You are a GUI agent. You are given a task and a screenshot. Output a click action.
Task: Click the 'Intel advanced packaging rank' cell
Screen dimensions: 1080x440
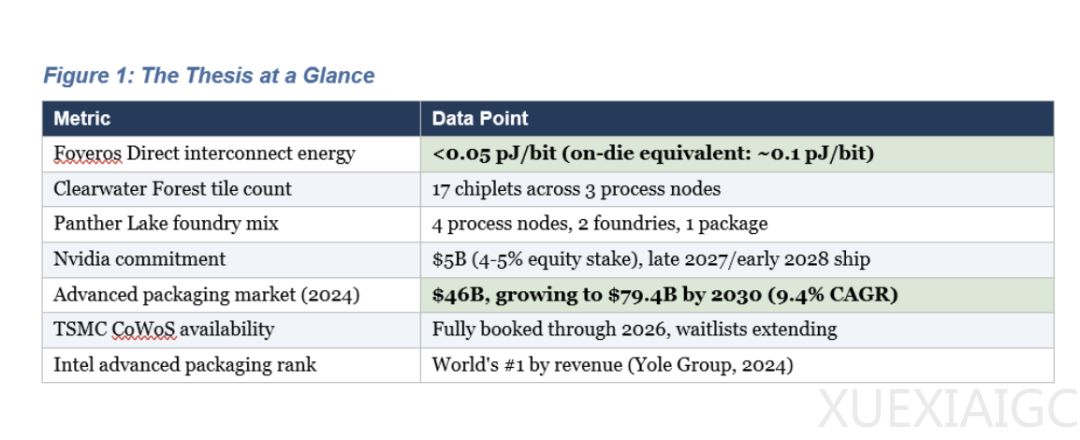pyautogui.click(x=184, y=365)
